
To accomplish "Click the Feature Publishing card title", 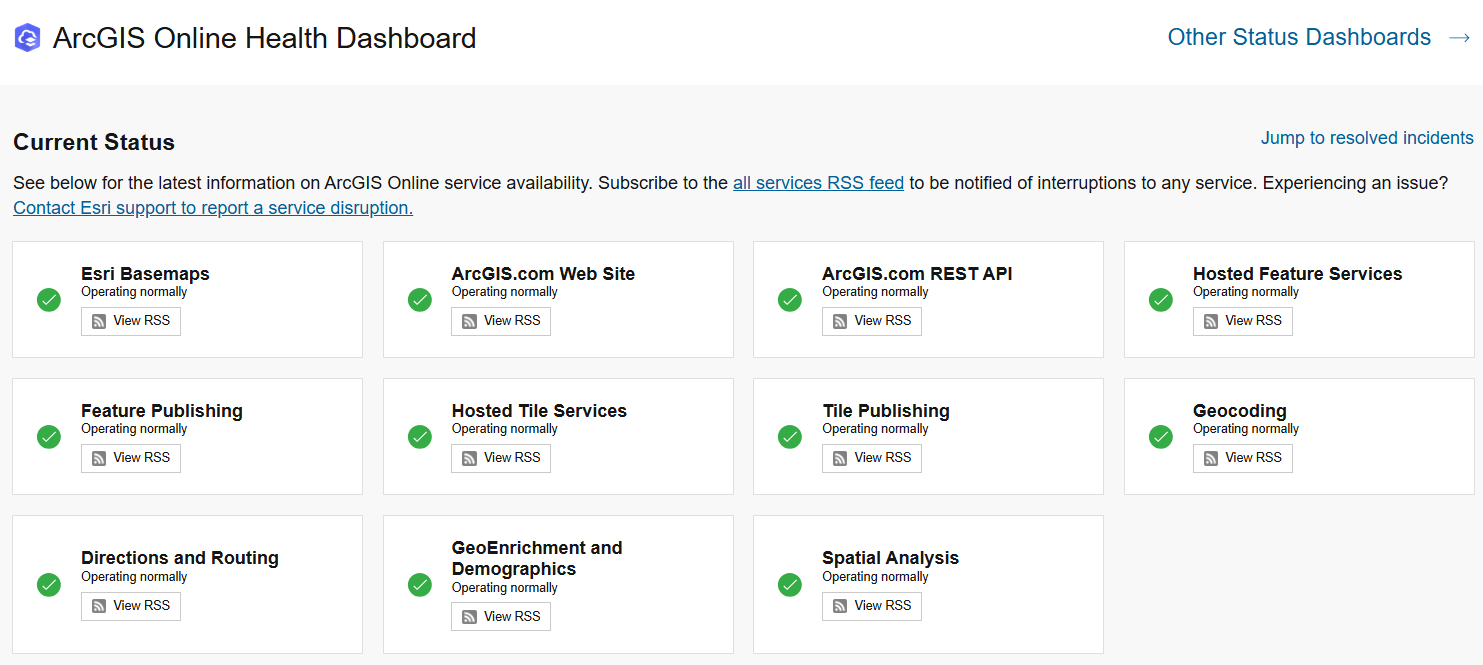I will [162, 411].
